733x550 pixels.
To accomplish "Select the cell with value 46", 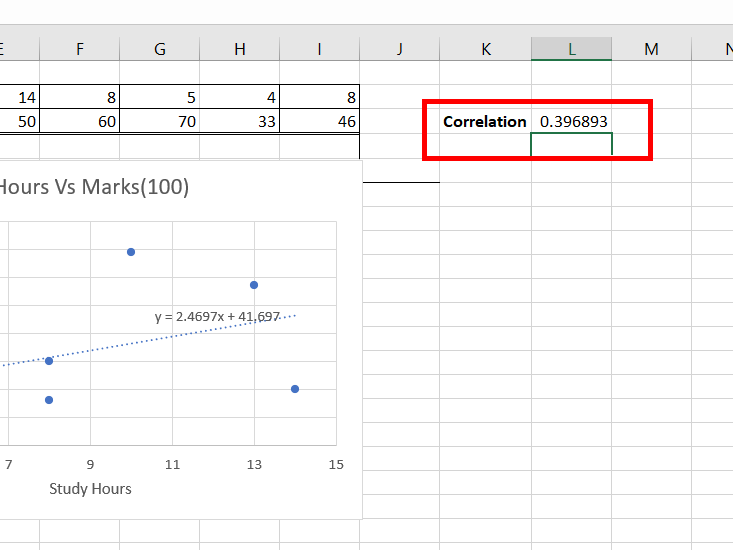I will [319, 121].
